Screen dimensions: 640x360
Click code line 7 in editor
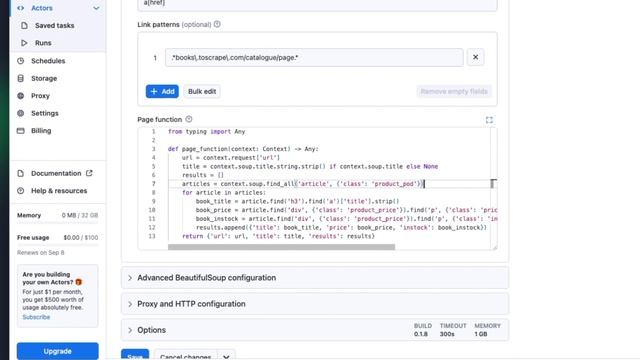(x=302, y=184)
